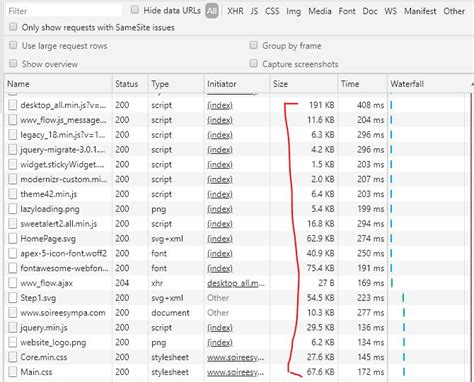Open www.soireesy initiator link of Core.min.css
Screen dimensions: 474x382
pos(235,358)
